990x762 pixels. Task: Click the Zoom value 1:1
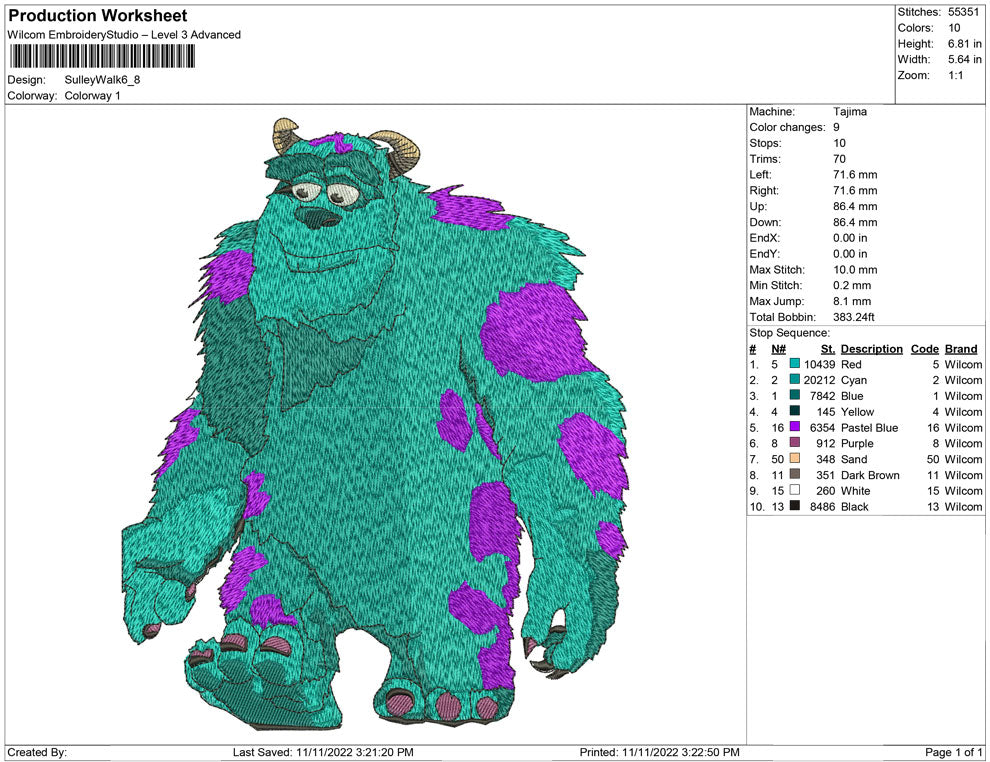[955, 75]
